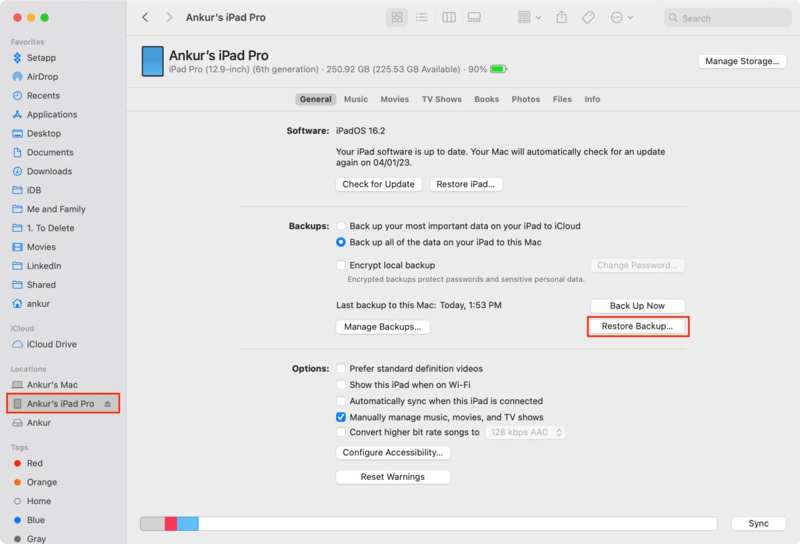Screen dimensions: 800x544
Task: Switch to list view
Action: [x=422, y=17]
